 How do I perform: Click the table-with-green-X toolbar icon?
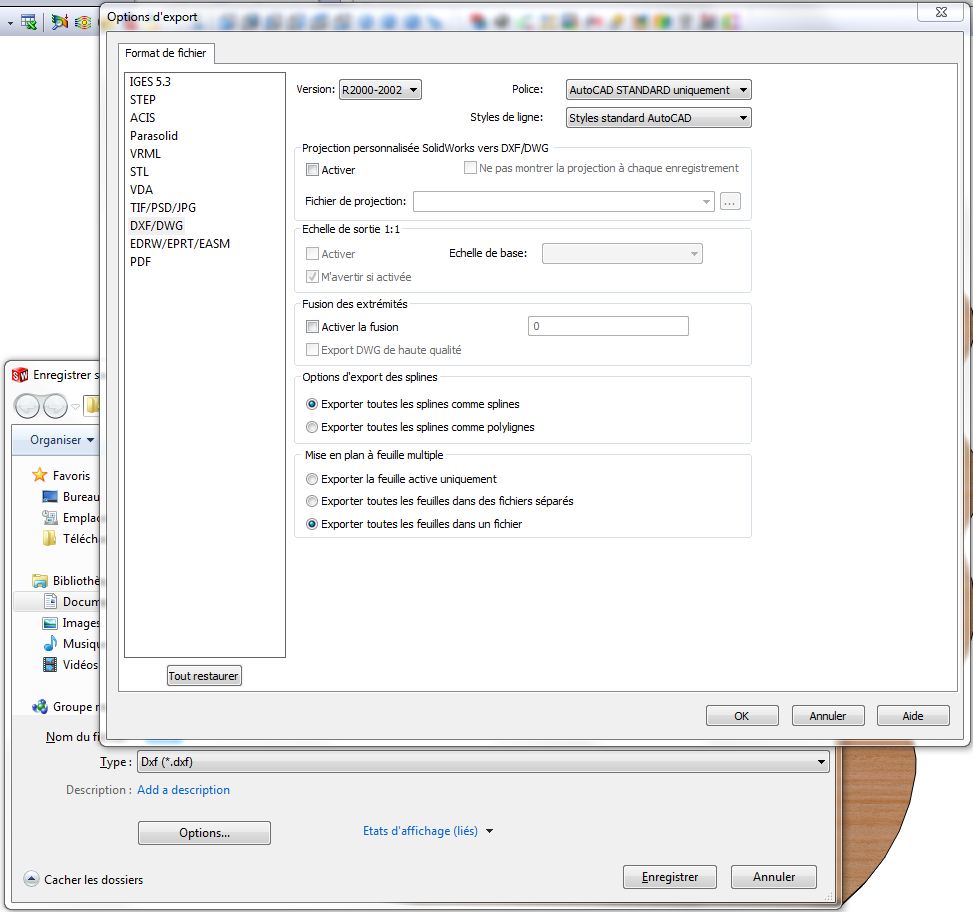coord(29,22)
